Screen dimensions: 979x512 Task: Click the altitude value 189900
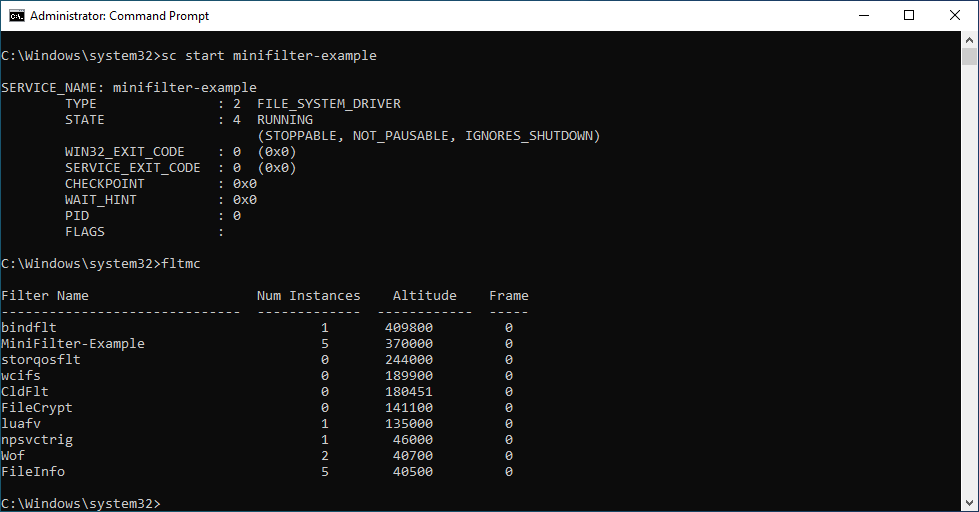pos(409,375)
